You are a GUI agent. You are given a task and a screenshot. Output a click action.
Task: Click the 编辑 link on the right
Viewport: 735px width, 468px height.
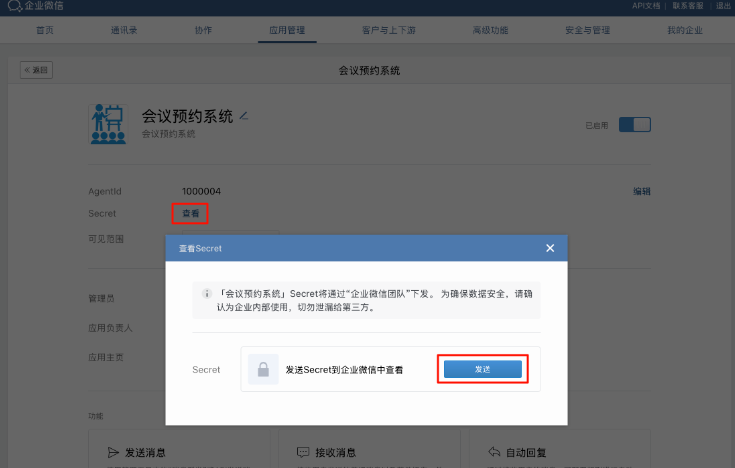click(x=641, y=191)
